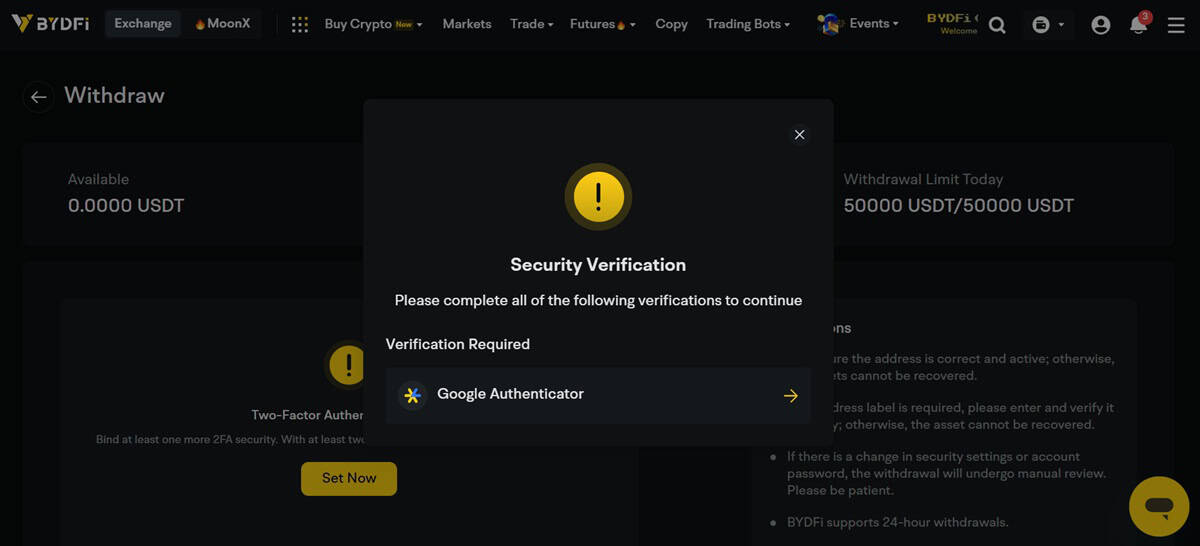Screen dimensions: 1200x546
Task: Select Google Authenticator verification
Action: tap(598, 395)
